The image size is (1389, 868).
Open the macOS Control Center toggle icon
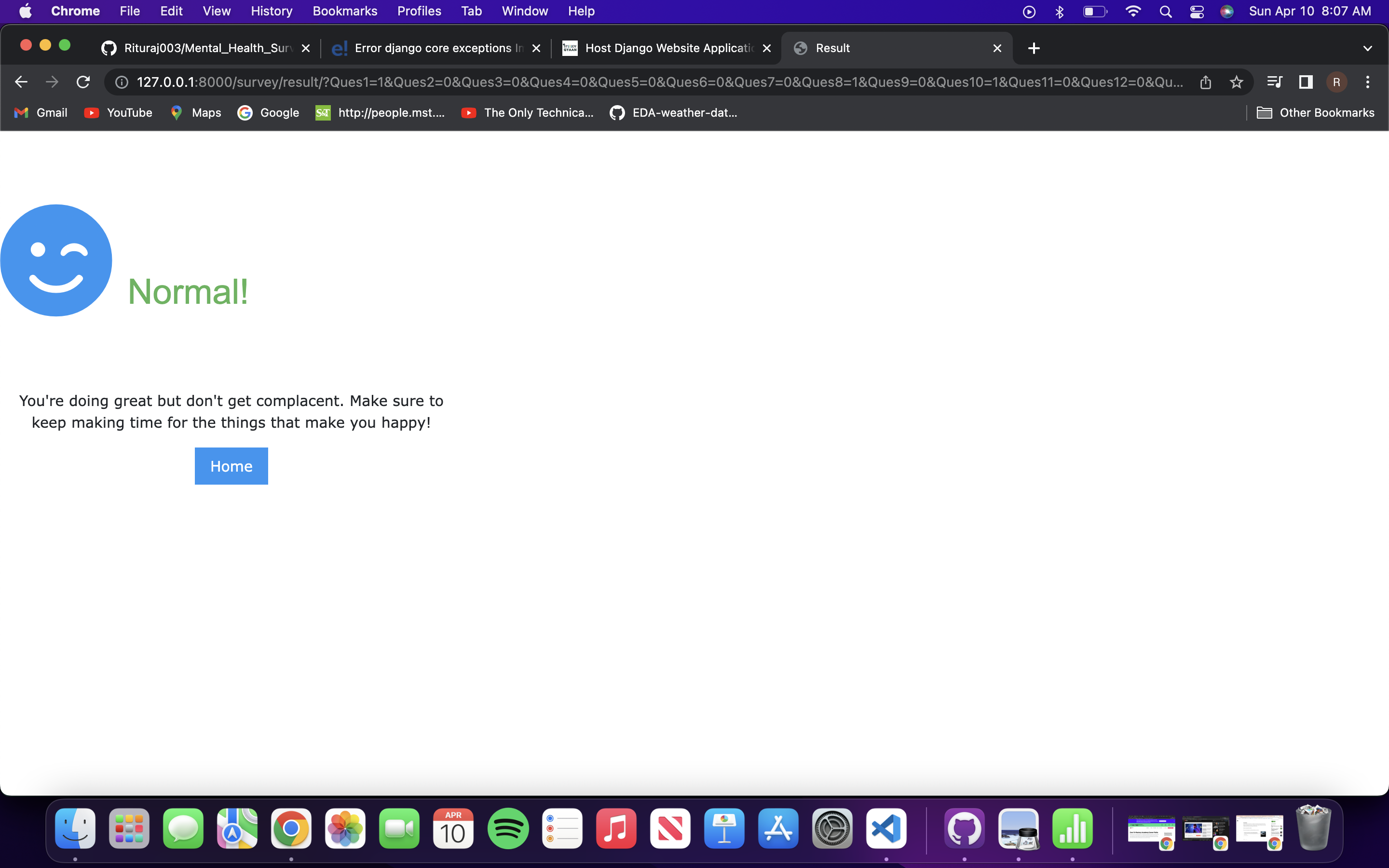[1197, 12]
